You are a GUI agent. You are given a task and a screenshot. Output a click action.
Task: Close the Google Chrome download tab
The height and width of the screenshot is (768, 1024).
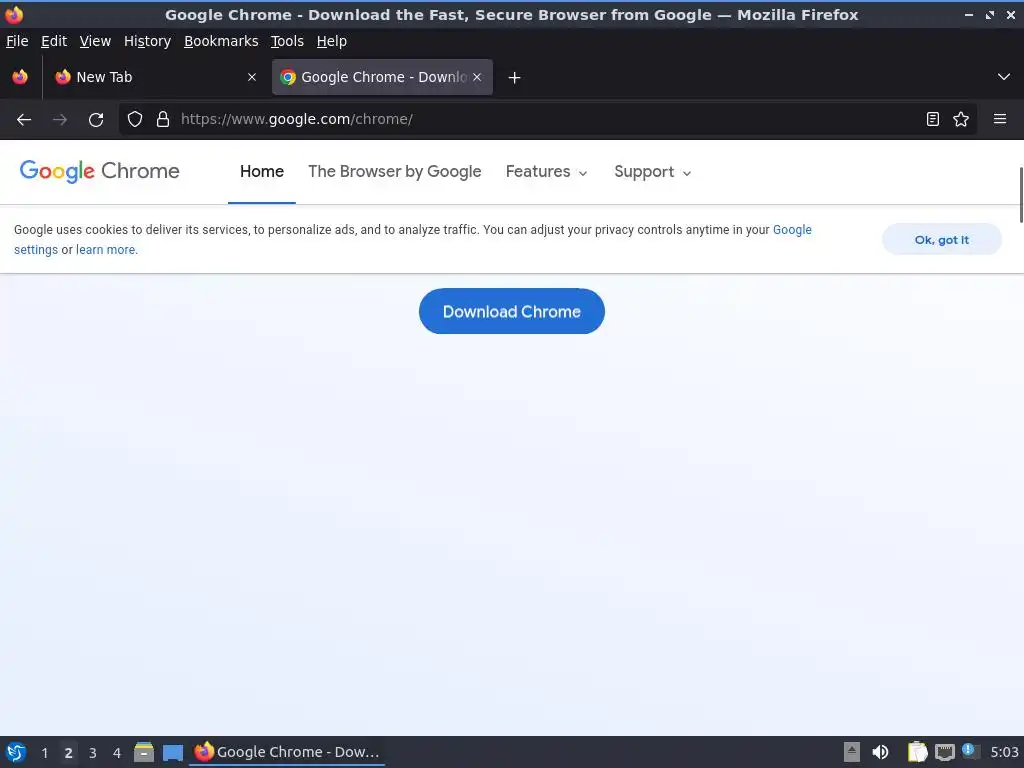click(477, 77)
